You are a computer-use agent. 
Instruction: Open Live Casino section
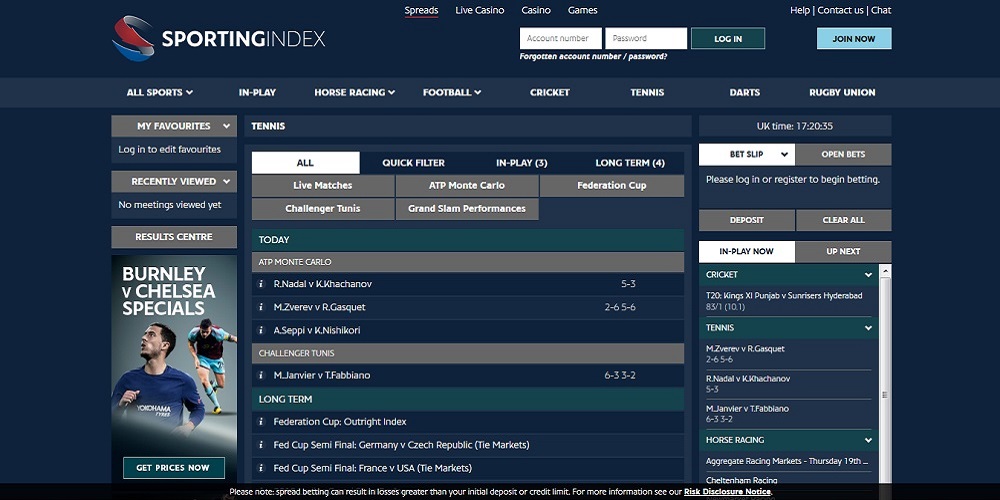[480, 10]
